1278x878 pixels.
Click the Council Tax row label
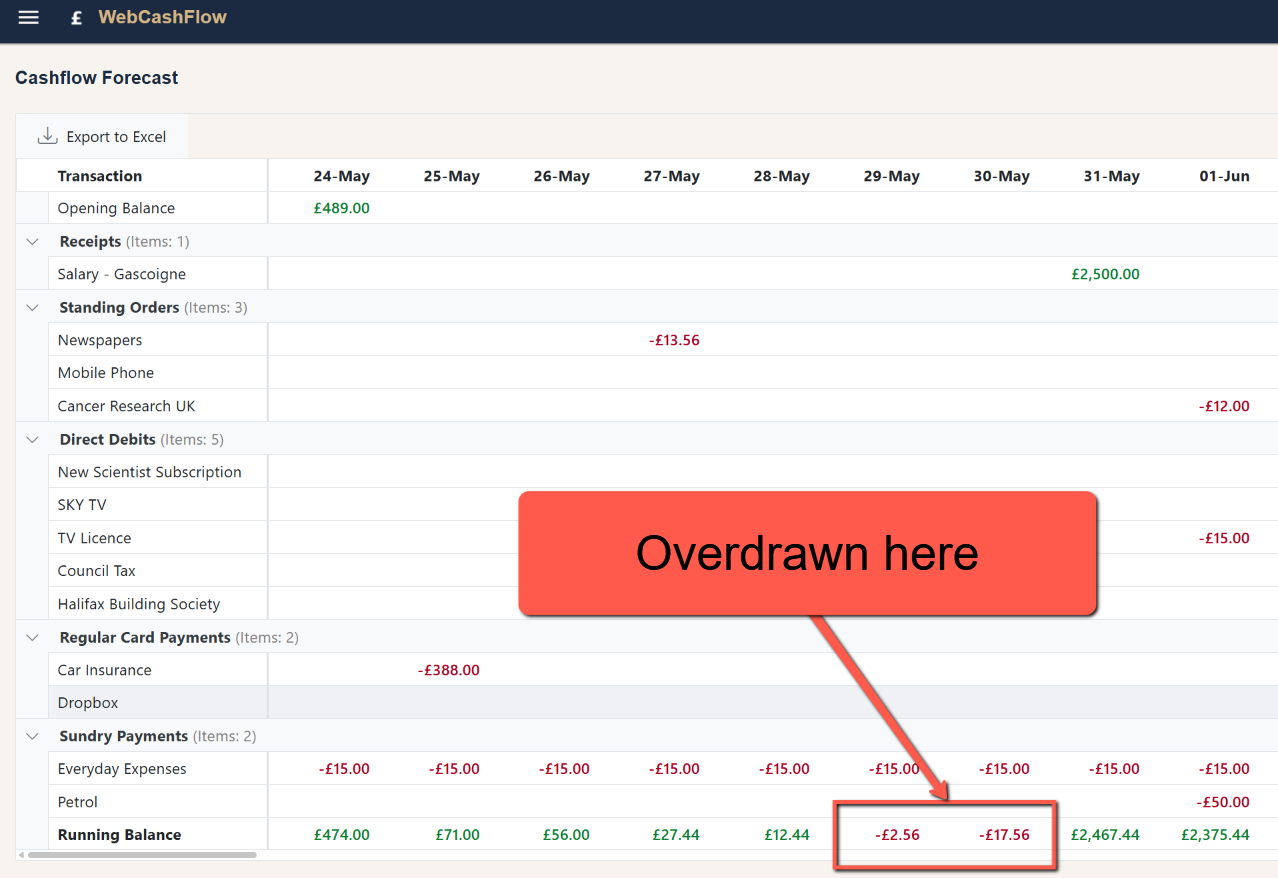97,571
